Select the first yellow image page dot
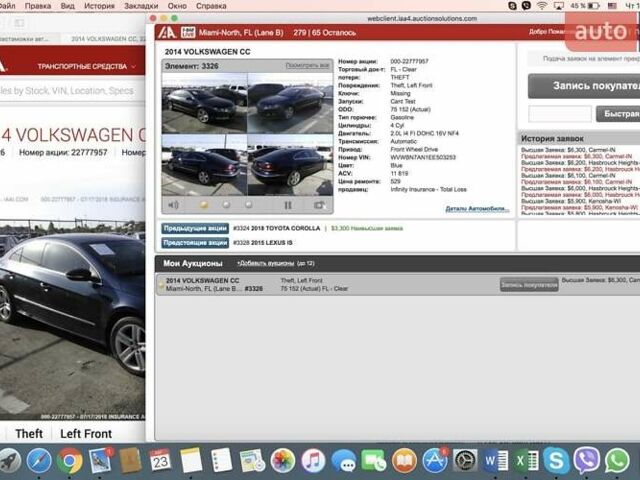 [x=203, y=204]
